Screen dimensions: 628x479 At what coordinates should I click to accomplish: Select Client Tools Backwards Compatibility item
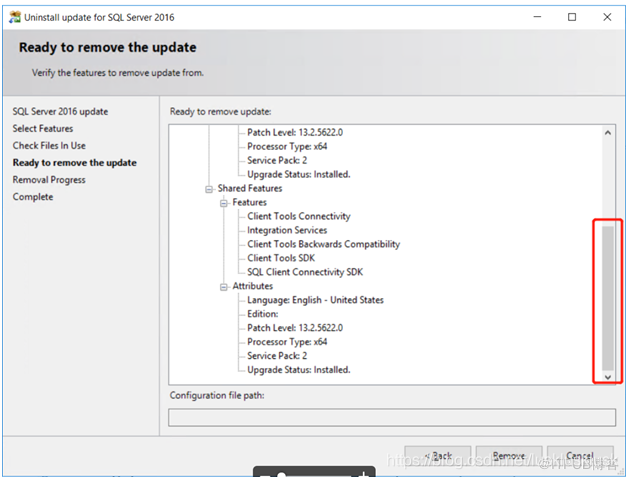pyautogui.click(x=324, y=244)
